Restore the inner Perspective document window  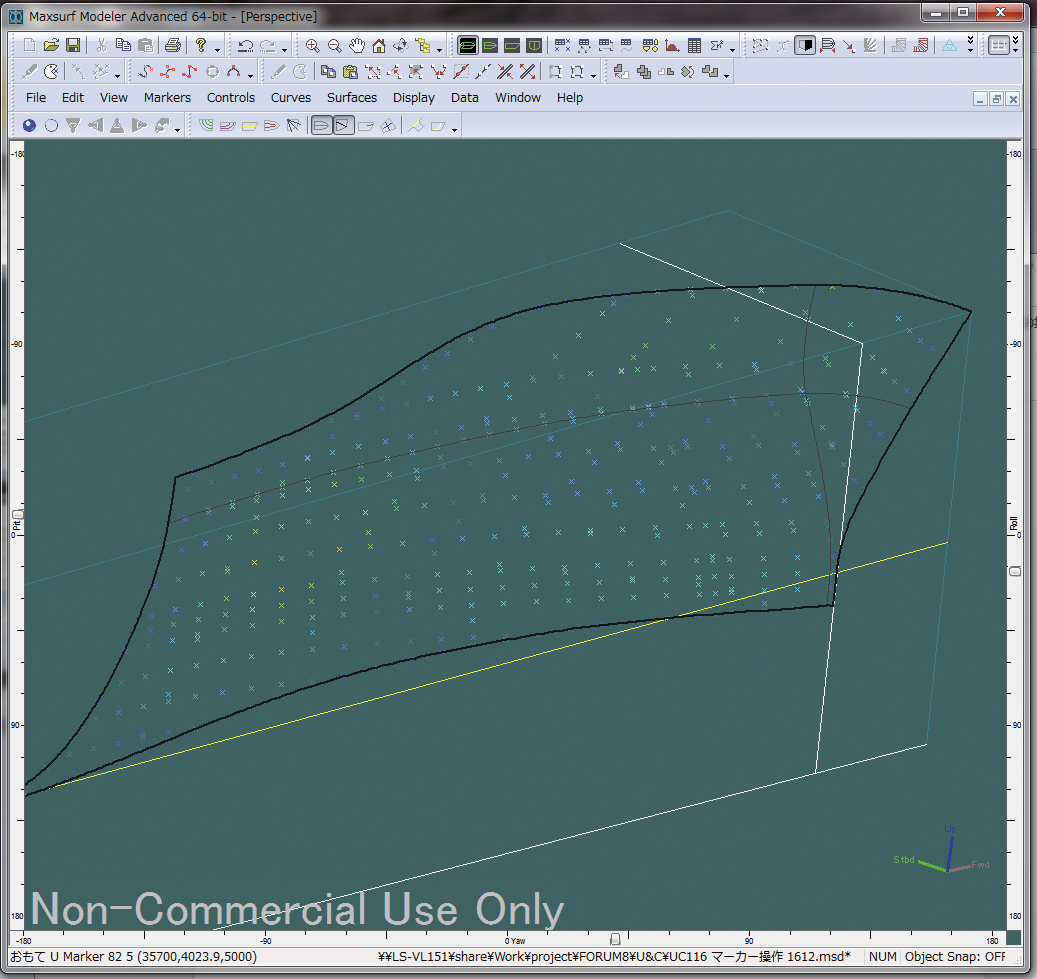pyautogui.click(x=996, y=98)
